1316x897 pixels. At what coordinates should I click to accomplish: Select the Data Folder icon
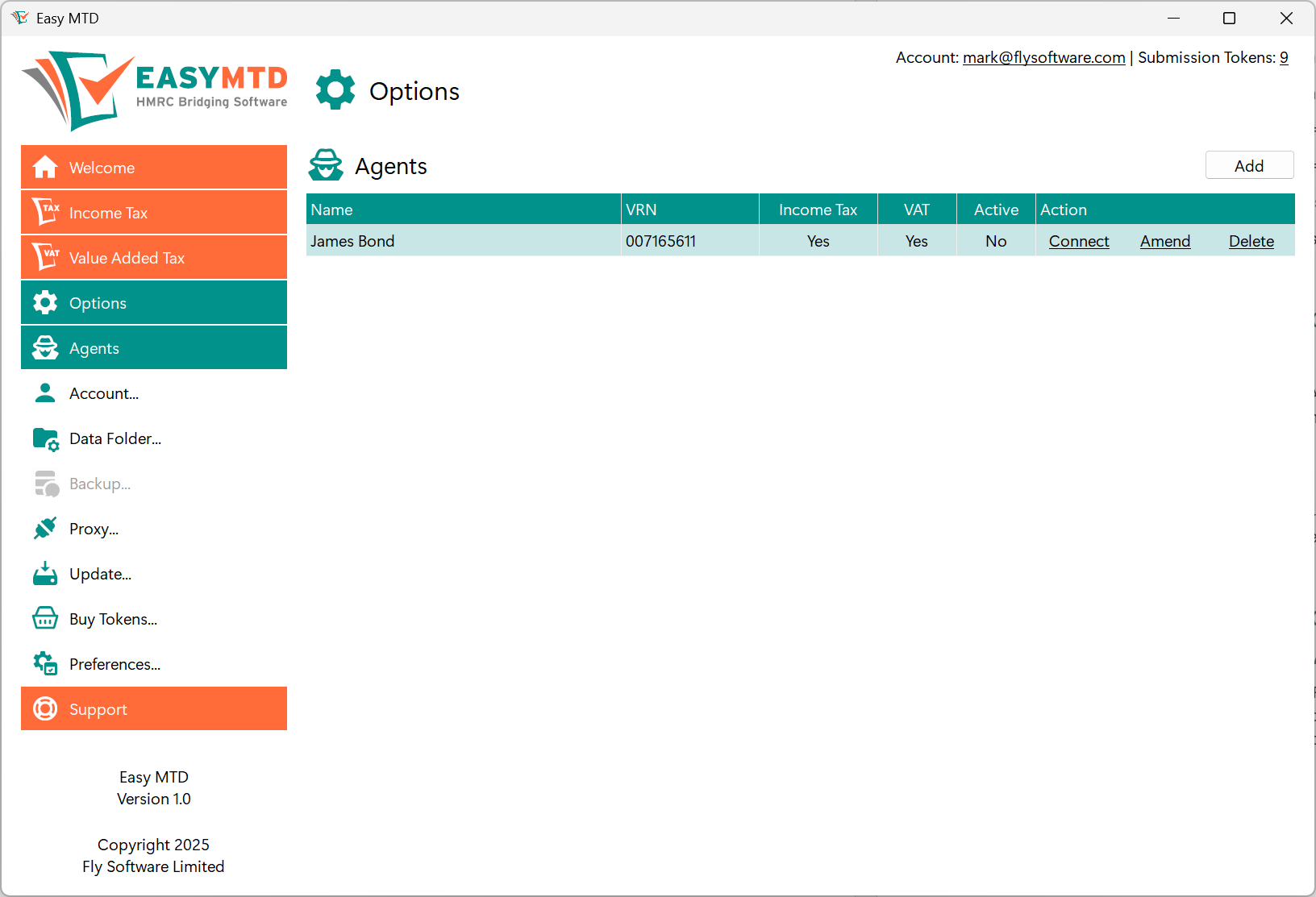pos(45,438)
